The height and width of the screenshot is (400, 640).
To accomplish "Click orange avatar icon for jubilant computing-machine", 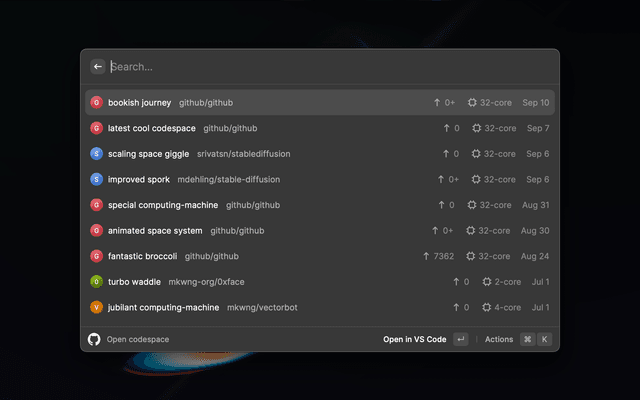I will (96, 307).
